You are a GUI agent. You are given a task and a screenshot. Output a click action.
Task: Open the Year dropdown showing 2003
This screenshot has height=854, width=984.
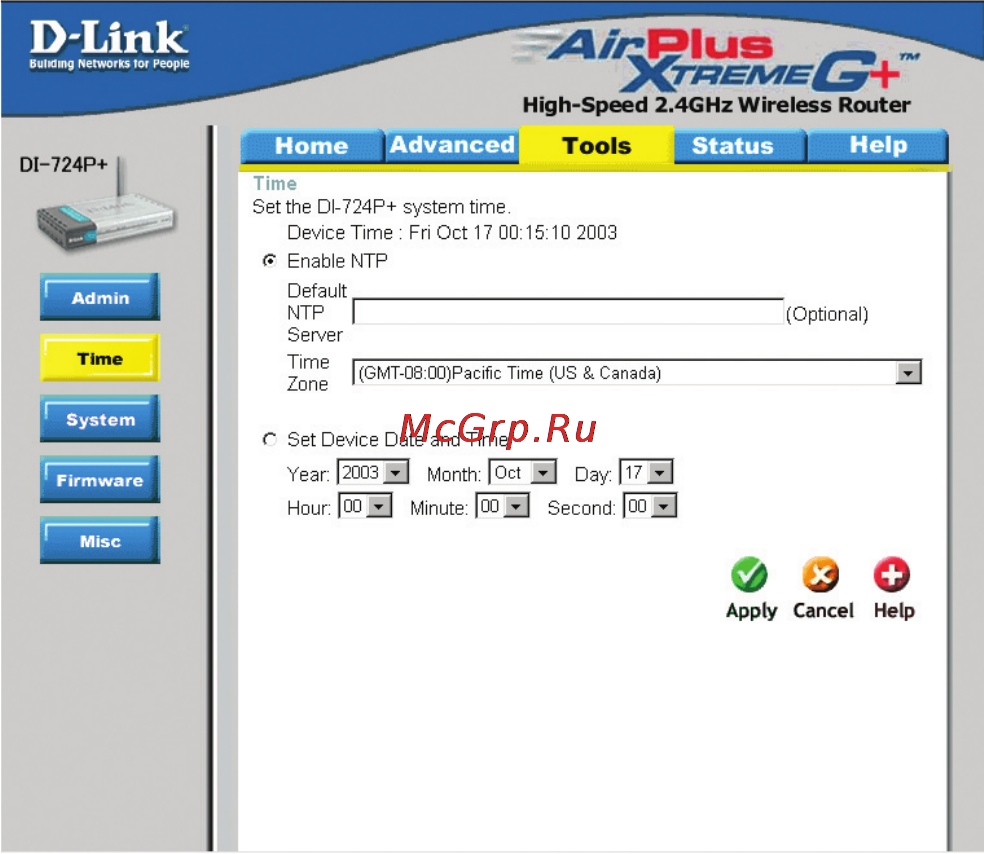[373, 472]
